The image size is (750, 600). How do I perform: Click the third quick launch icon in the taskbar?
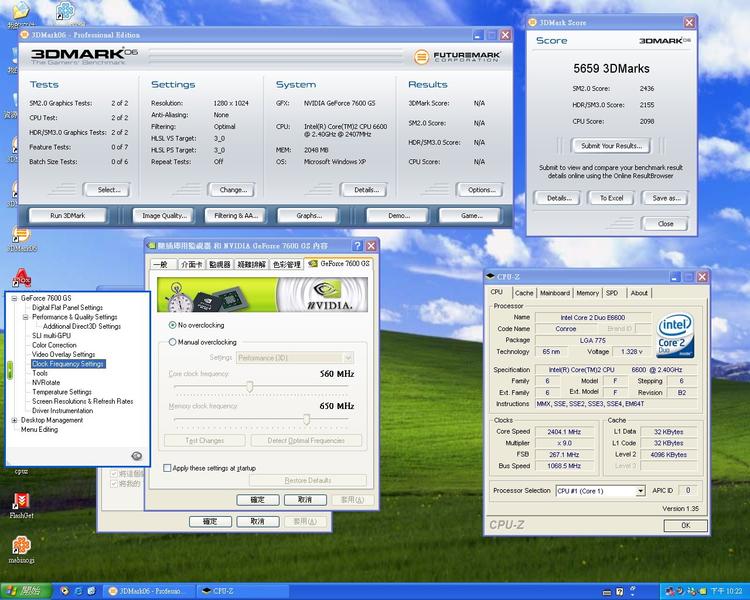[91, 591]
